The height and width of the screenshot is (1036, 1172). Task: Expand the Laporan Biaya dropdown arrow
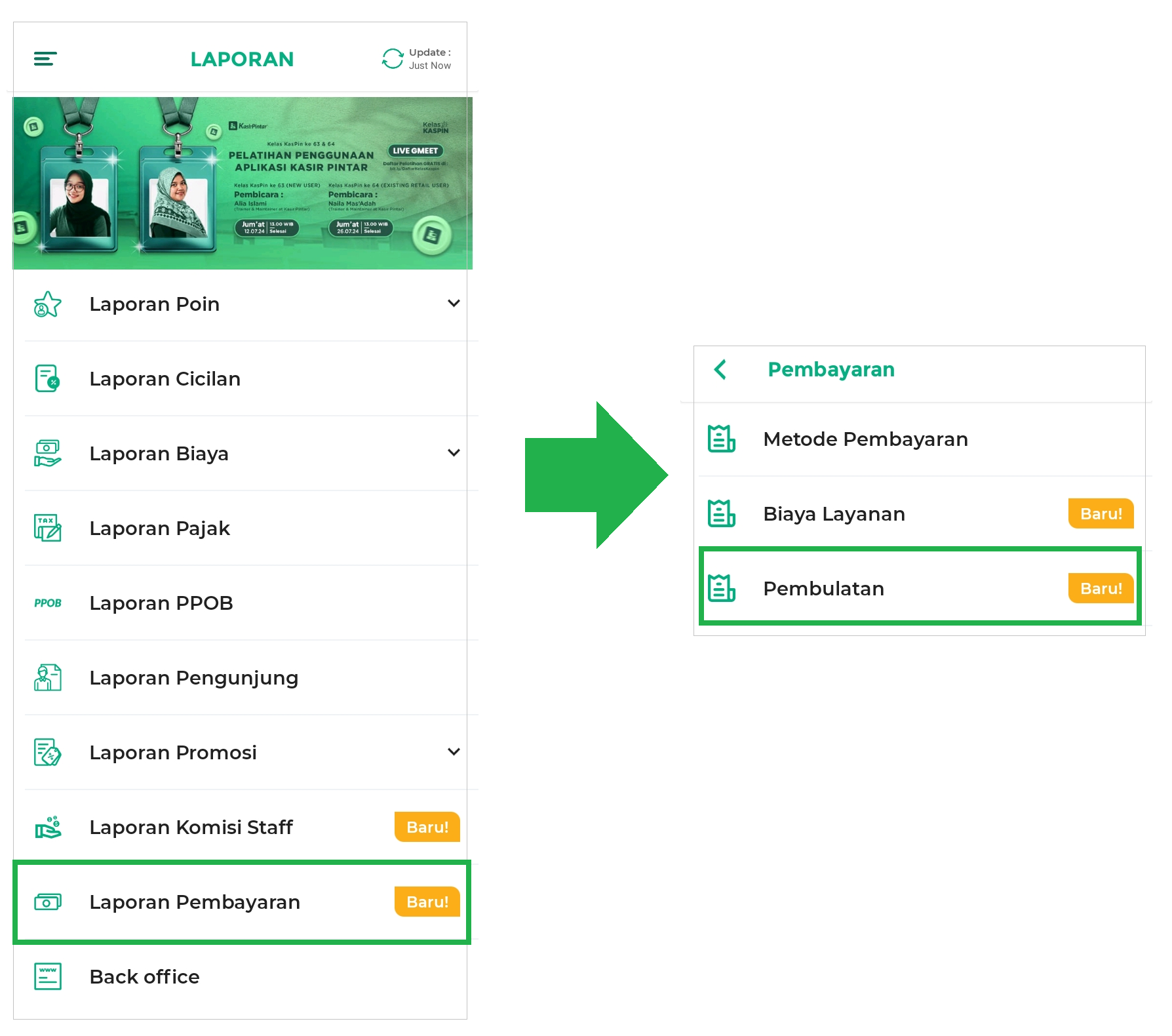[x=454, y=453]
